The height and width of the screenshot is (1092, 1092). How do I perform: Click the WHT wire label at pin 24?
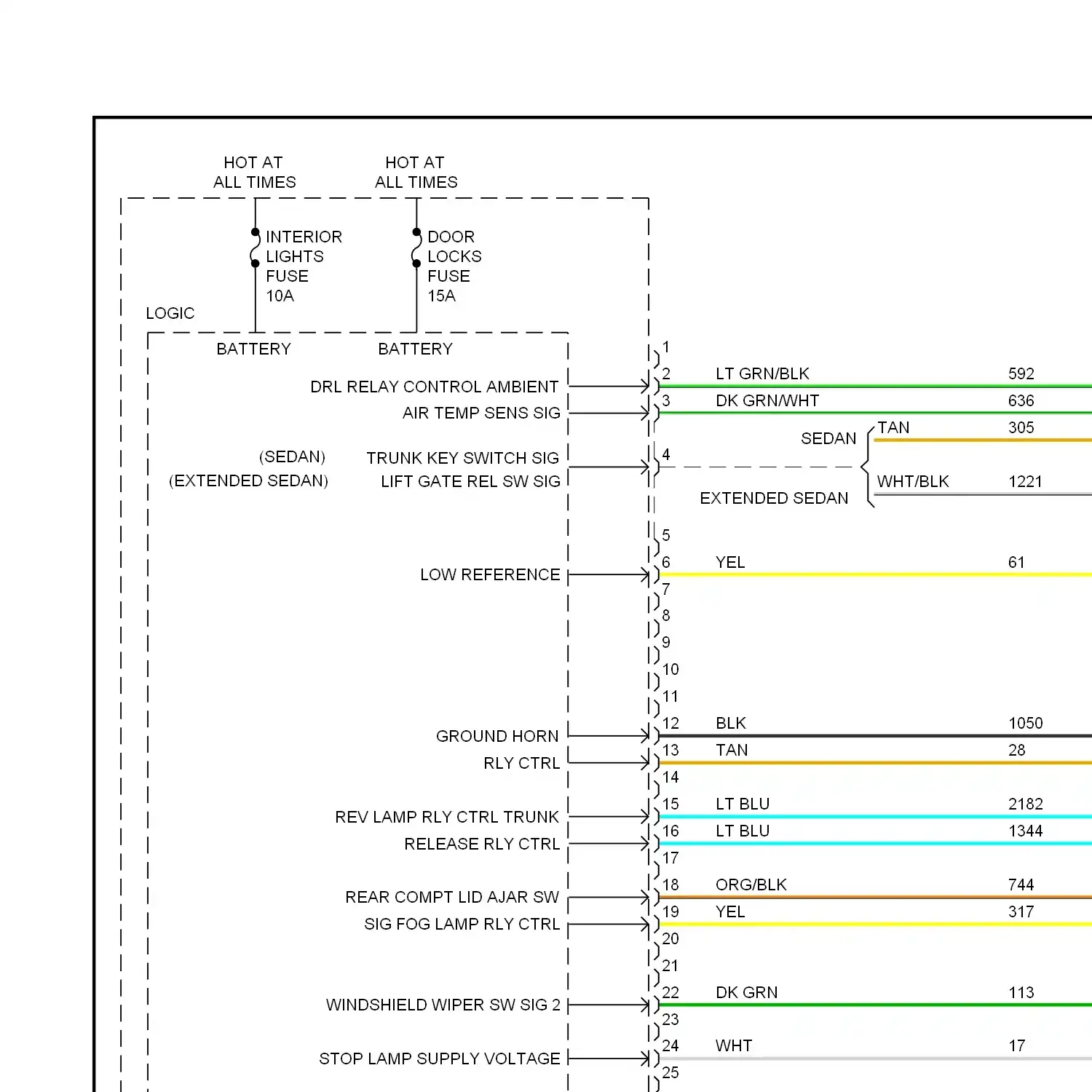tap(734, 1045)
